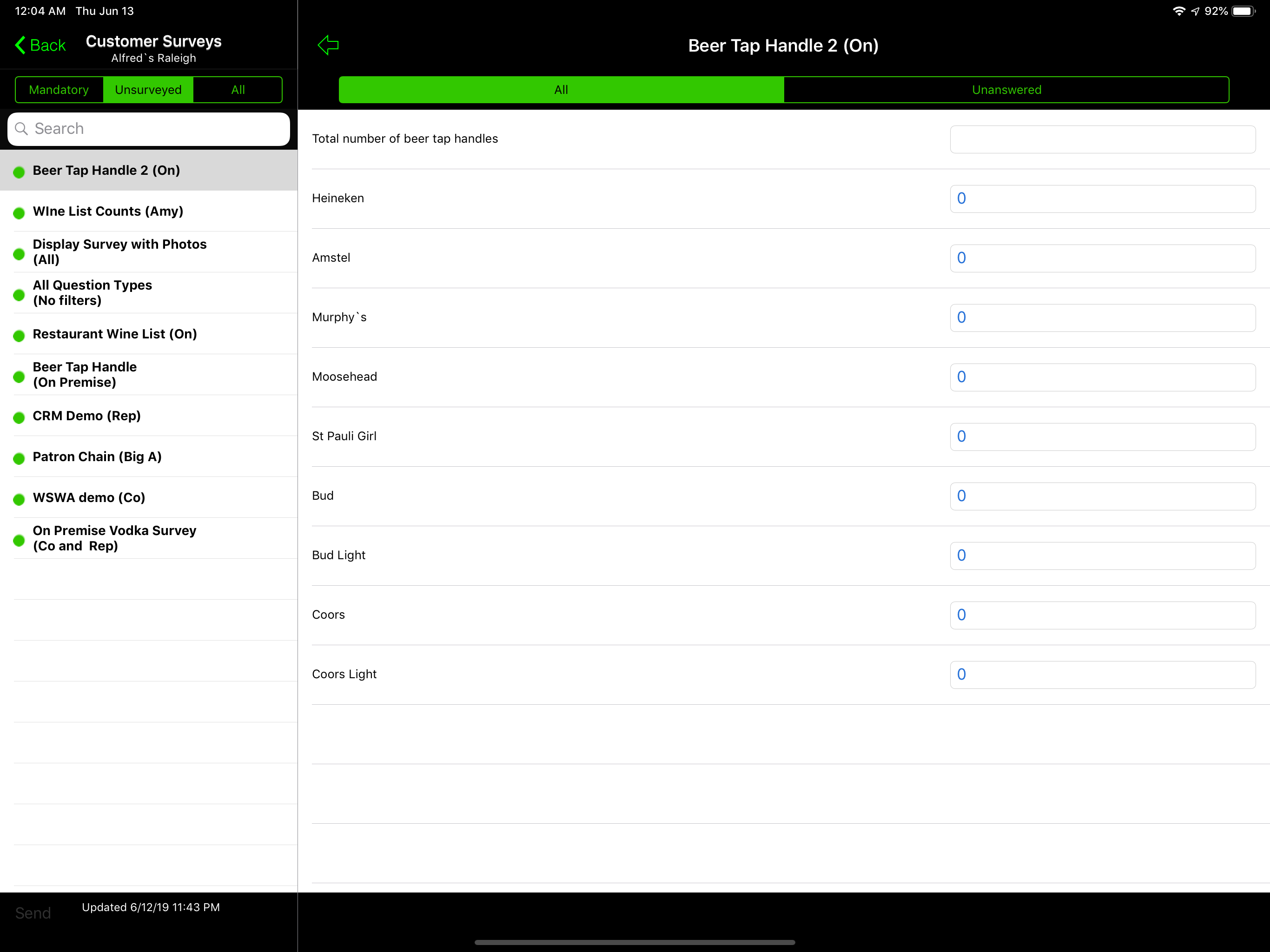Click the green status dot for Restaurant Wine List (On)

point(19,336)
